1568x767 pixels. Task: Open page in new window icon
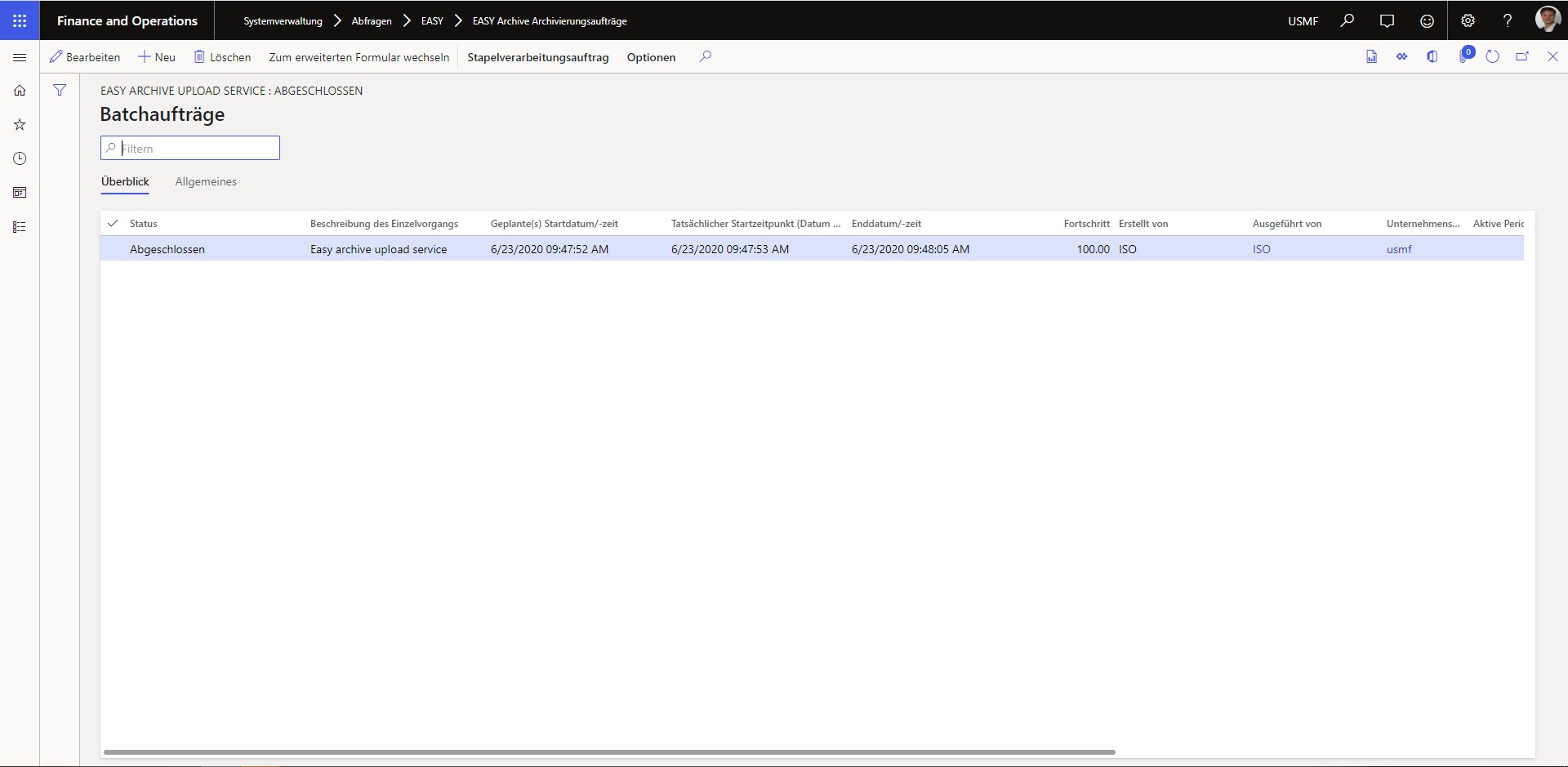point(1522,57)
